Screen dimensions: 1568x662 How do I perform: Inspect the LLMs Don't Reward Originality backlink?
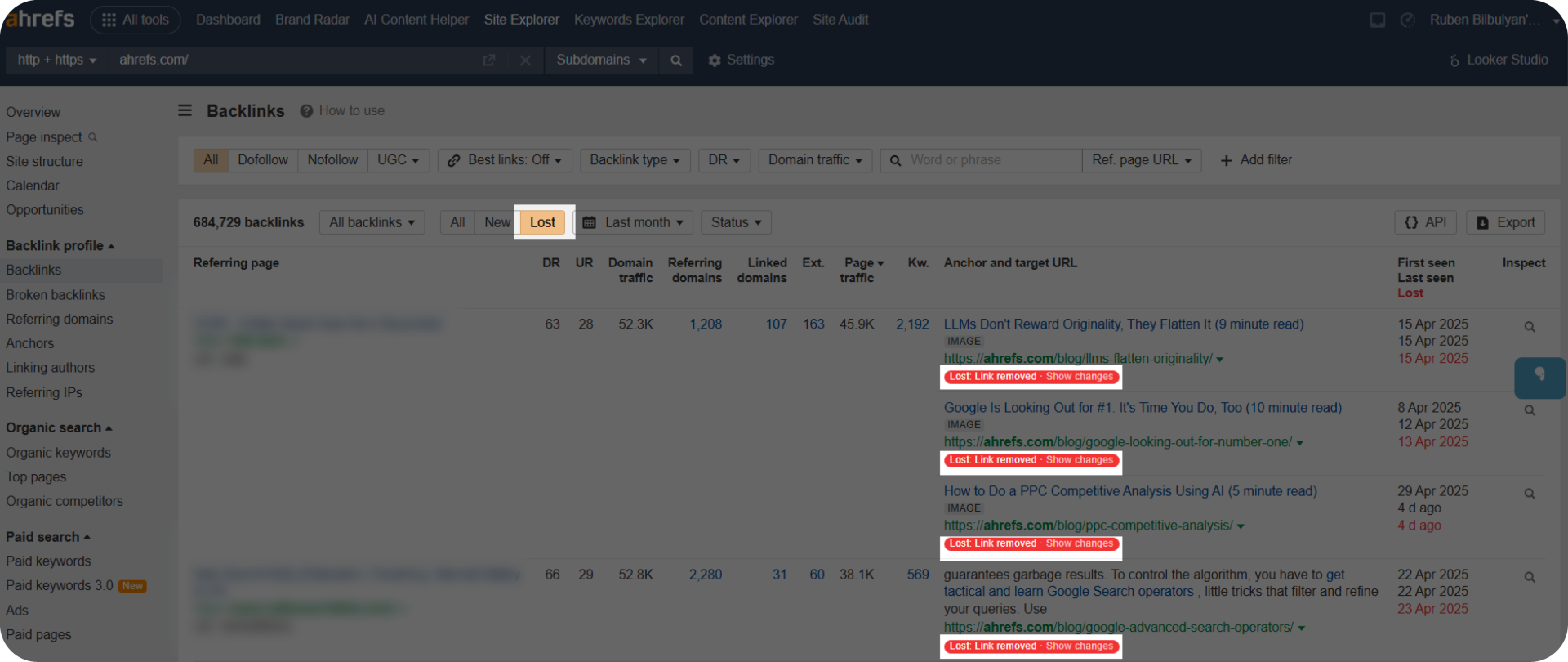coord(1530,327)
